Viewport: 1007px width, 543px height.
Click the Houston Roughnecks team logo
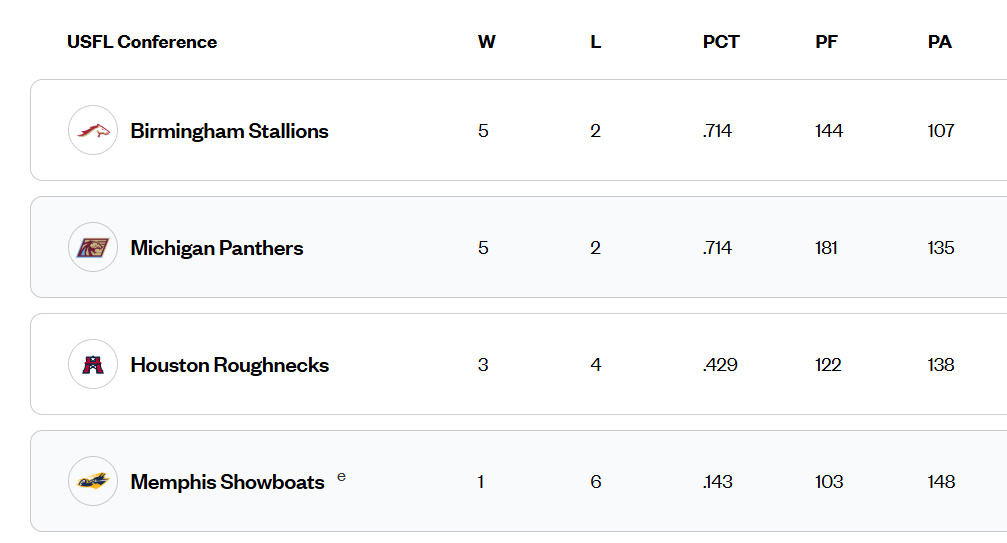(93, 364)
